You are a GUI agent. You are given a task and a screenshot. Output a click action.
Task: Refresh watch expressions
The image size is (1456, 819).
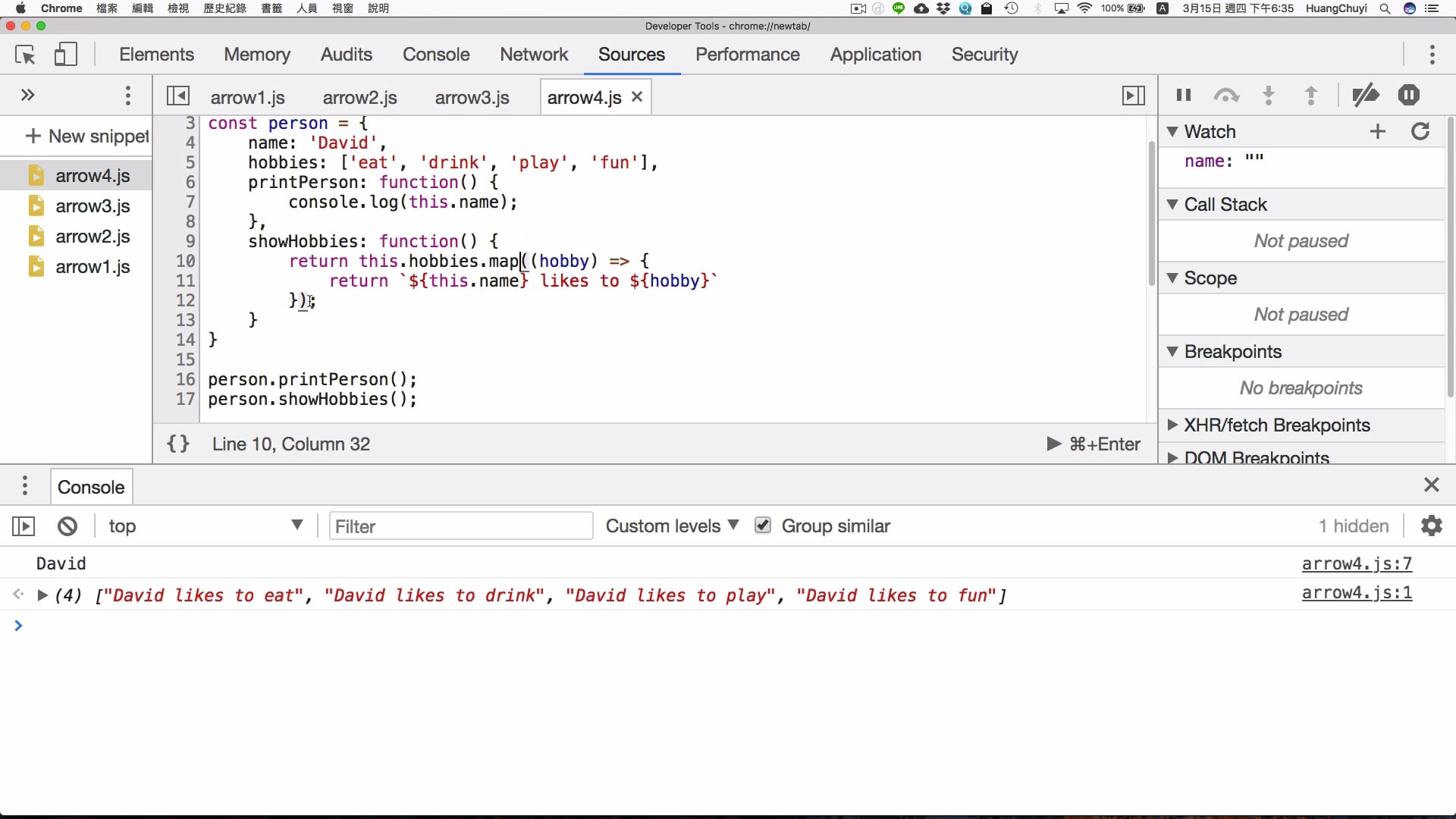click(x=1420, y=132)
